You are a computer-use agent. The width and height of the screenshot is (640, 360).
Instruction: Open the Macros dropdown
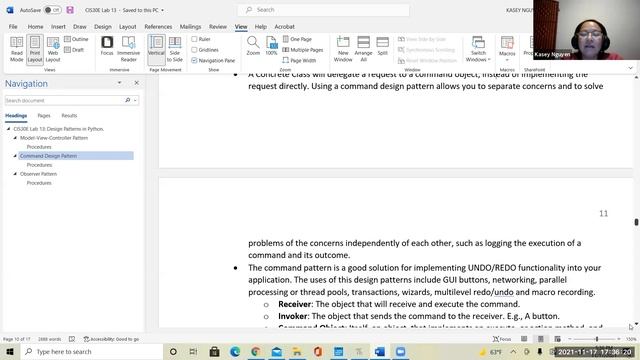507,49
